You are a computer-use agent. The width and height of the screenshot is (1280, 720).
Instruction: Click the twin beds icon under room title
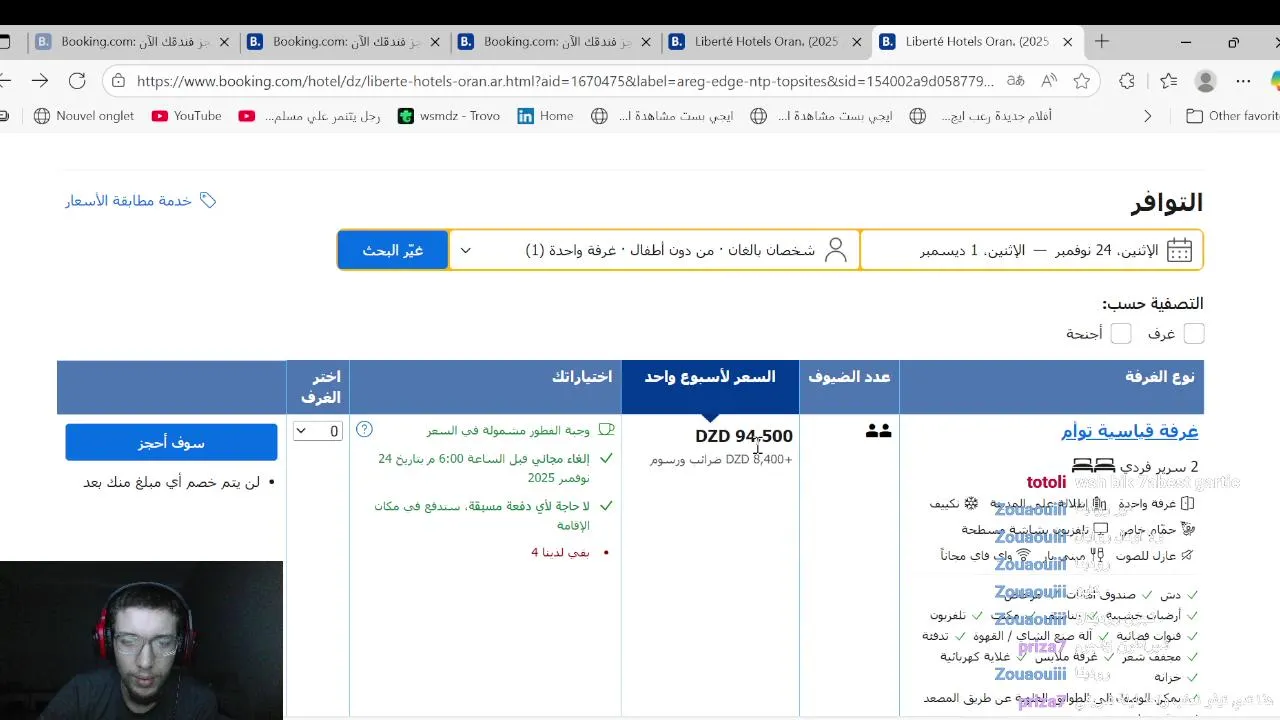[x=1093, y=466]
